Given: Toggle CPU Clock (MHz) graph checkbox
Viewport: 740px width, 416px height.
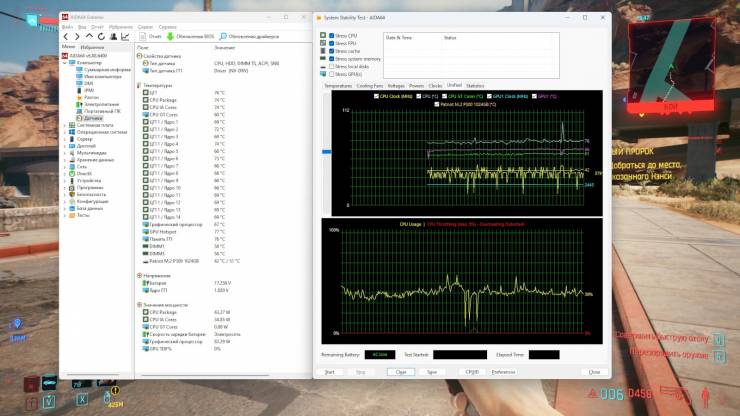Looking at the screenshot, I should [376, 96].
